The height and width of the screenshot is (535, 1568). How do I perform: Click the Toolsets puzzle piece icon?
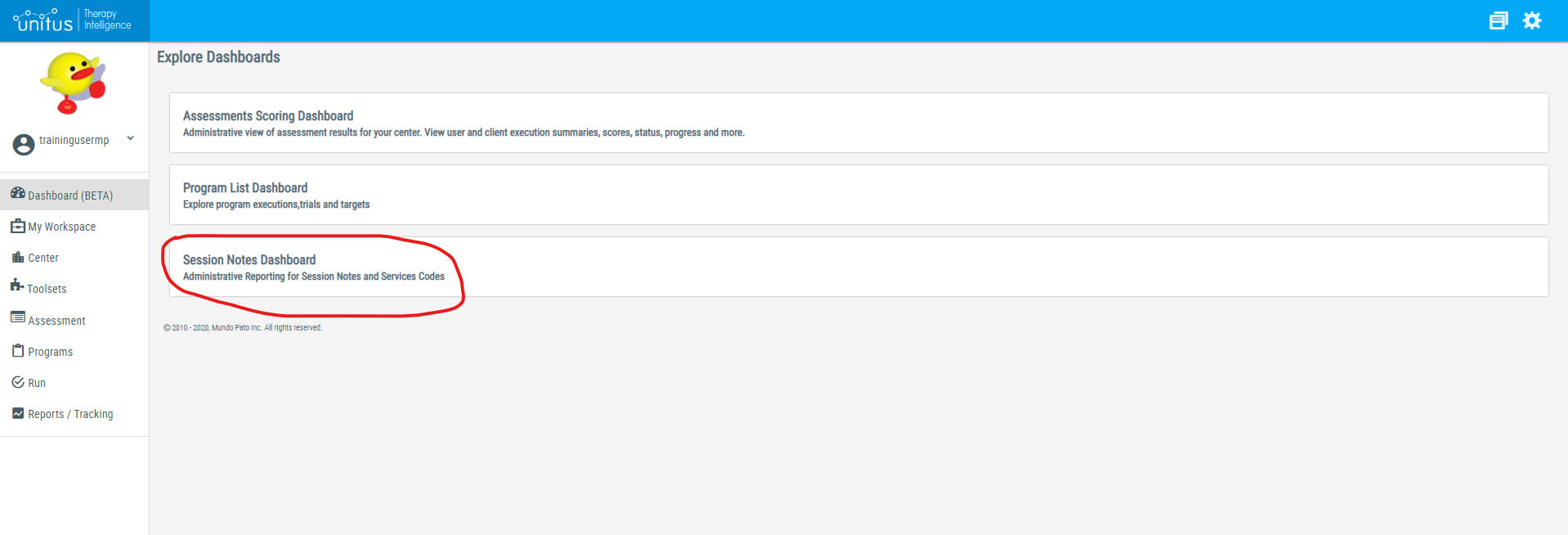17,285
